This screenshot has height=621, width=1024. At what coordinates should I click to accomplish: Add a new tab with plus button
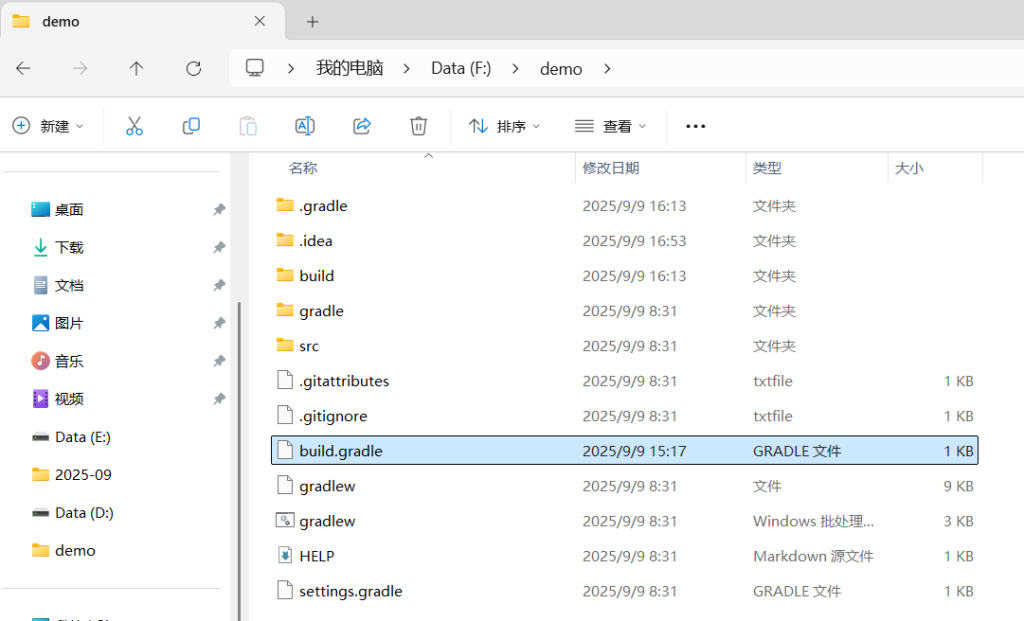point(312,21)
